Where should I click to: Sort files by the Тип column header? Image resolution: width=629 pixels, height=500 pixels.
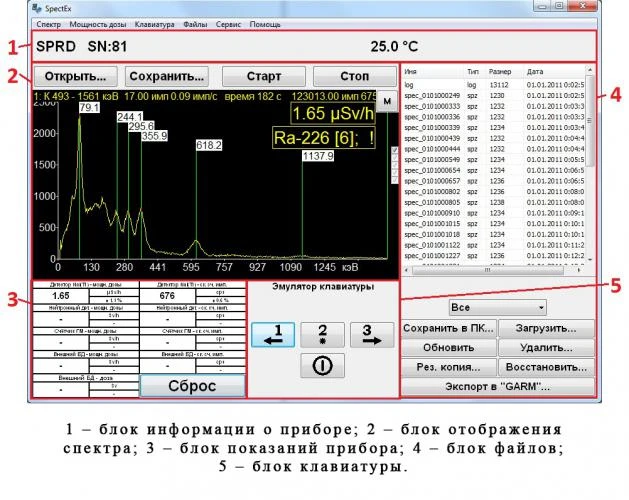[x=473, y=71]
